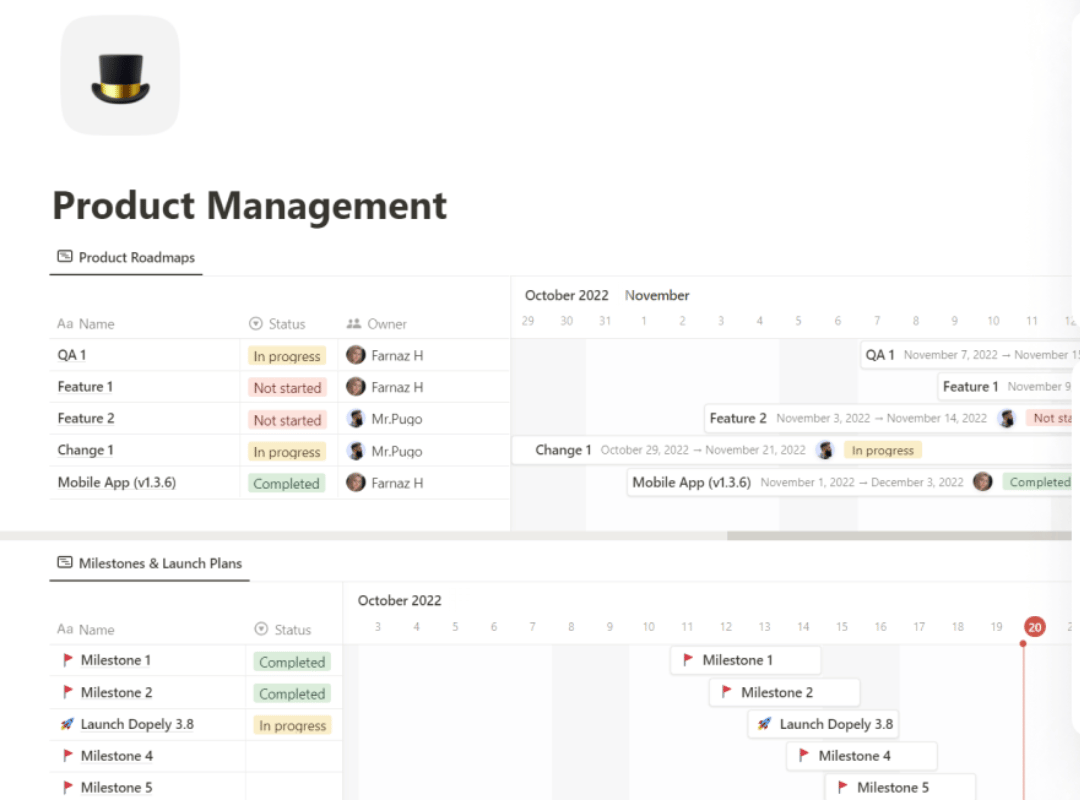Click Farnaz H's avatar on the QA 1 row
This screenshot has height=800, width=1080.
[x=357, y=355]
